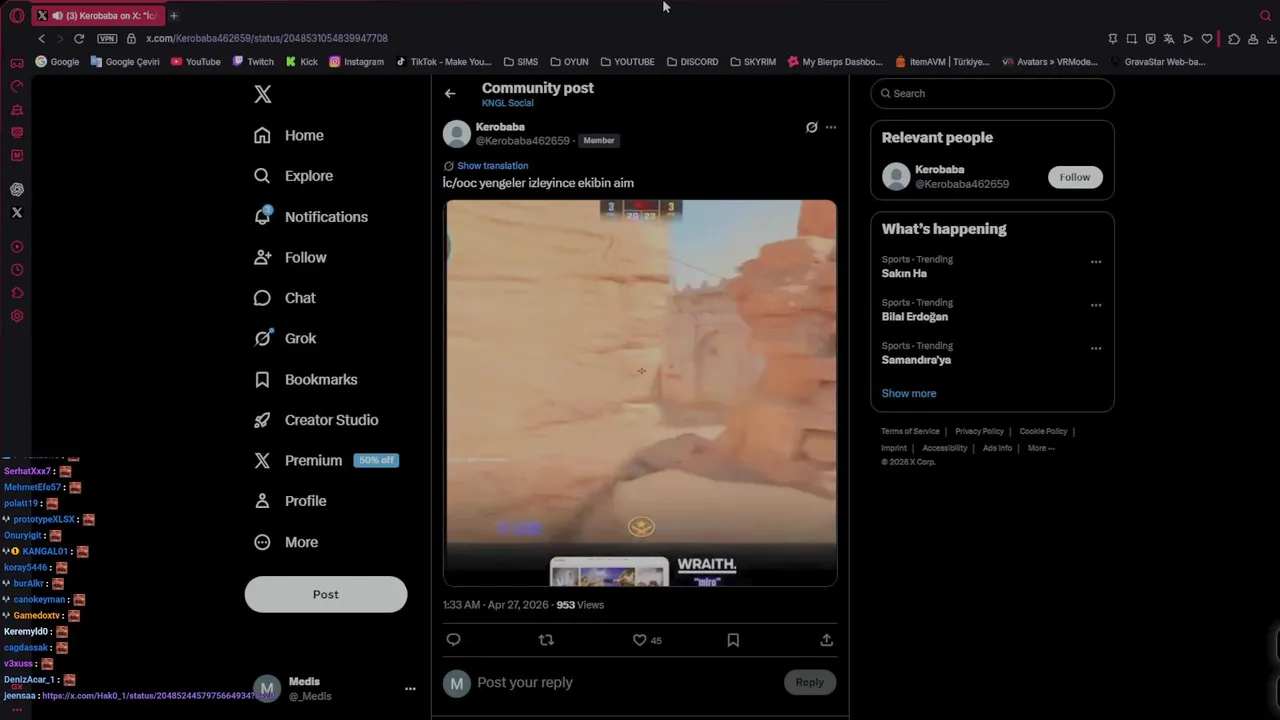The width and height of the screenshot is (1280, 720).
Task: Open the DISCORD bookmark folder
Action: tap(692, 62)
